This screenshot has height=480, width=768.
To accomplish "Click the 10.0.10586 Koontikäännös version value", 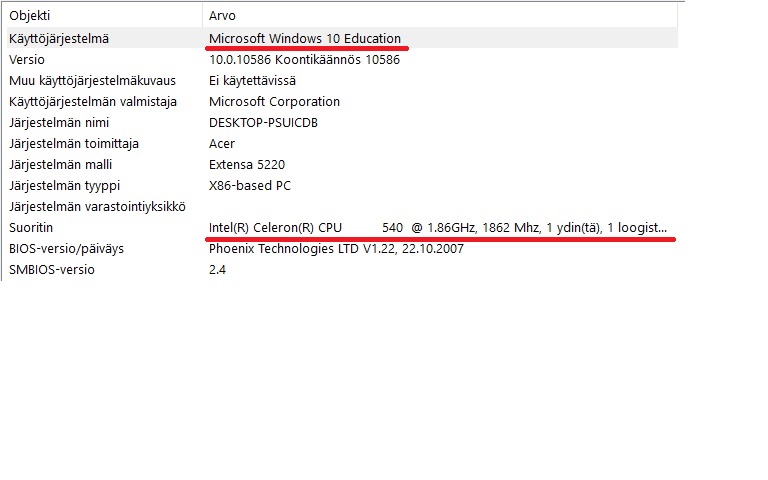I will (x=304, y=60).
